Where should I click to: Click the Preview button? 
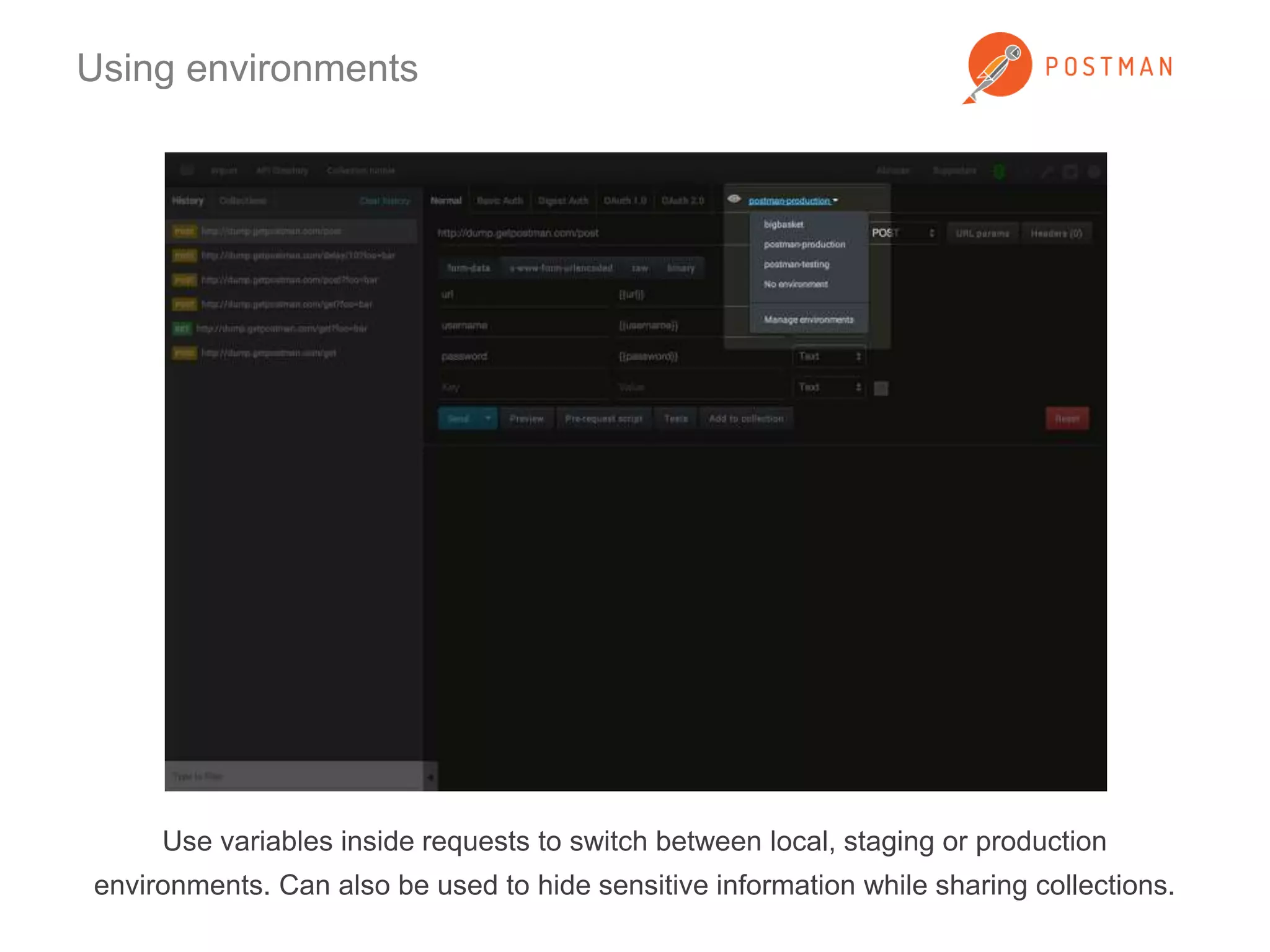526,418
